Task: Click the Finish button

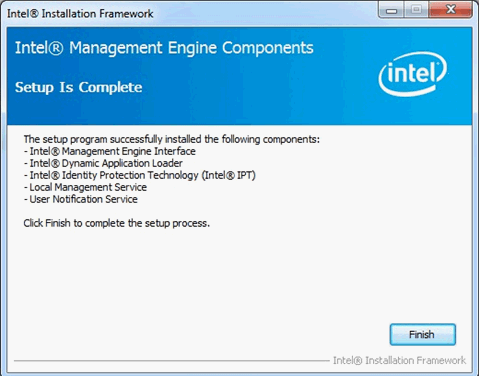Action: click(x=422, y=334)
